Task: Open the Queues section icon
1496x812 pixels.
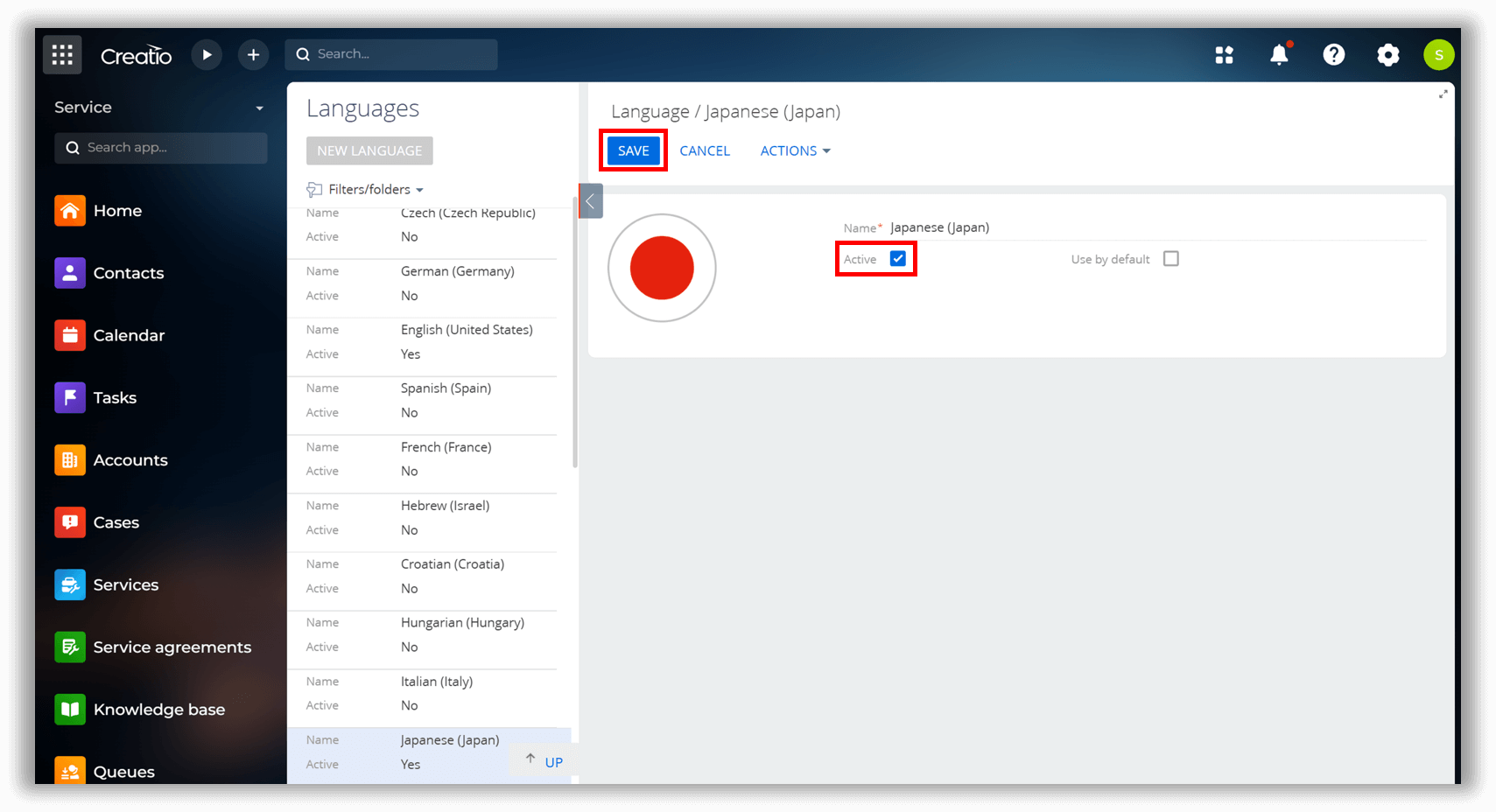Action: 70,770
